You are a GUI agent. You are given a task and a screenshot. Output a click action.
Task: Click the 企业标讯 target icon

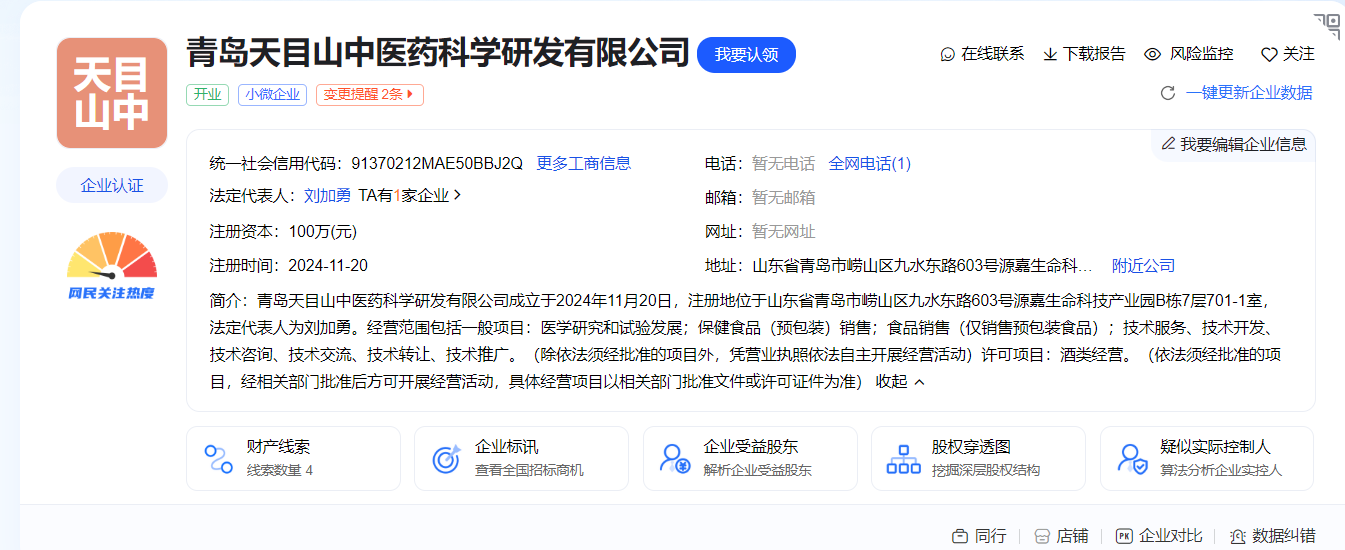[x=446, y=459]
